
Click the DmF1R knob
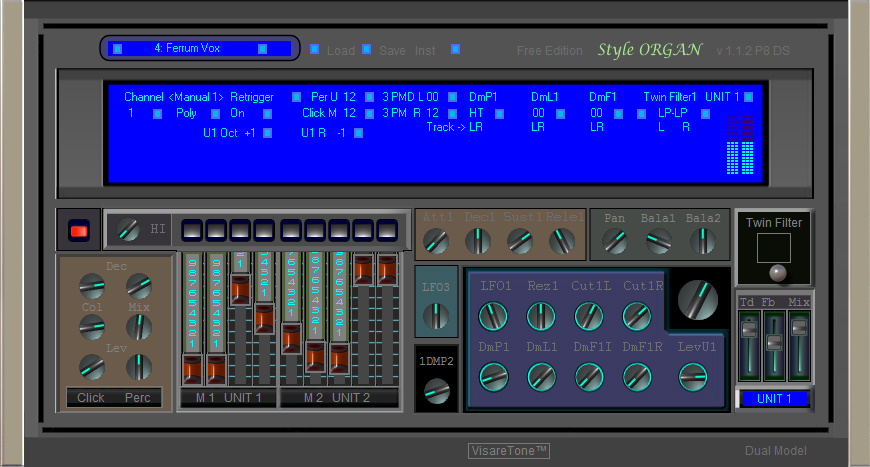click(637, 377)
